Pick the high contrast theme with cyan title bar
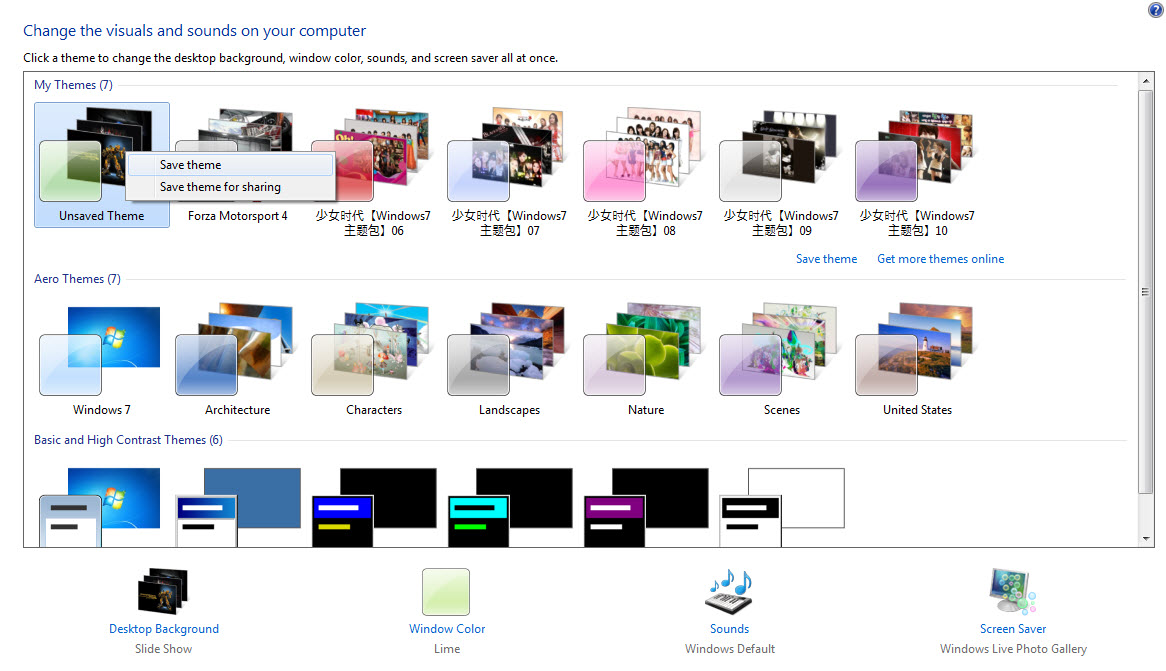 tap(510, 507)
